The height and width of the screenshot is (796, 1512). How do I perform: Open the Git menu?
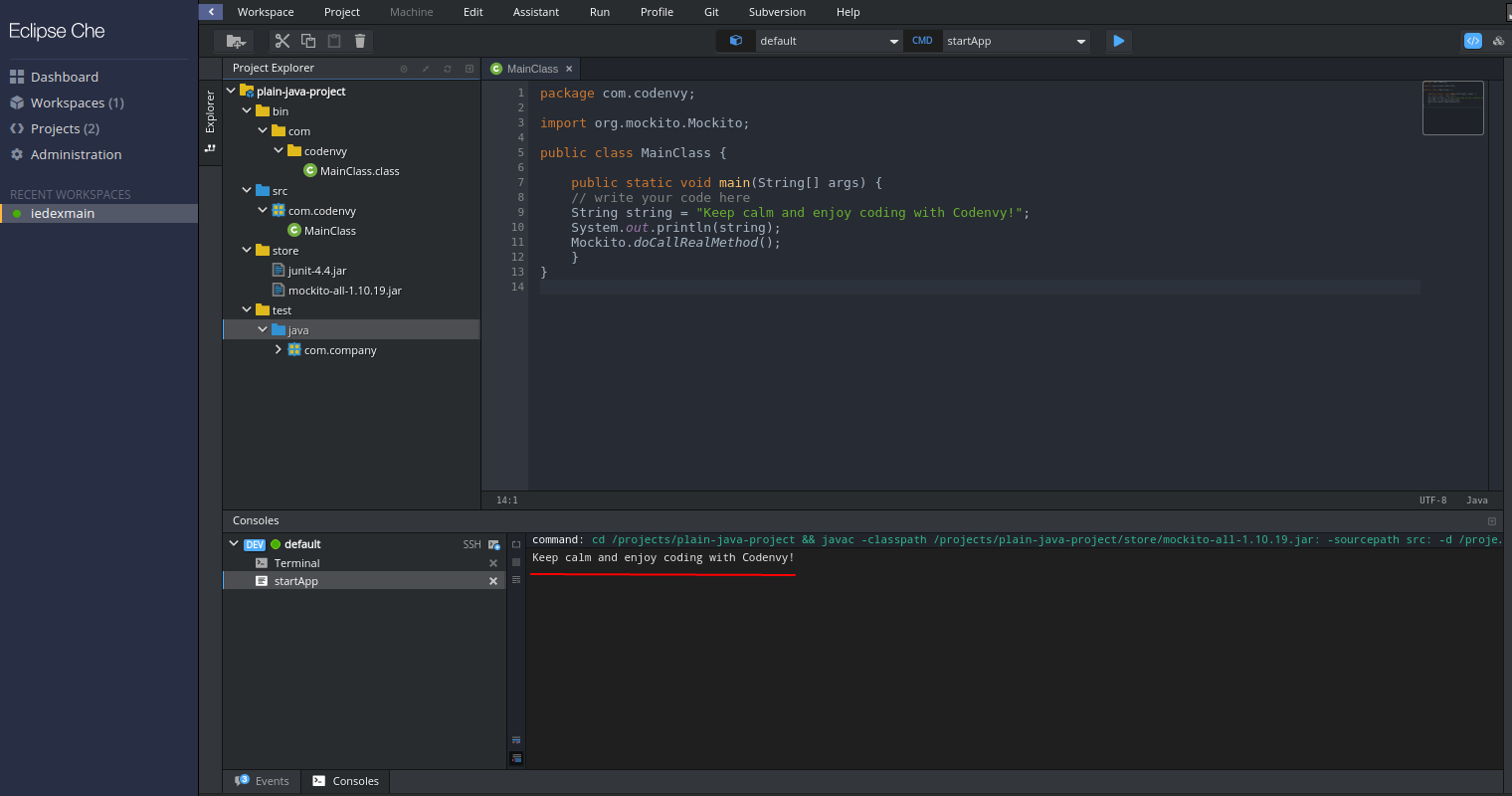711,12
